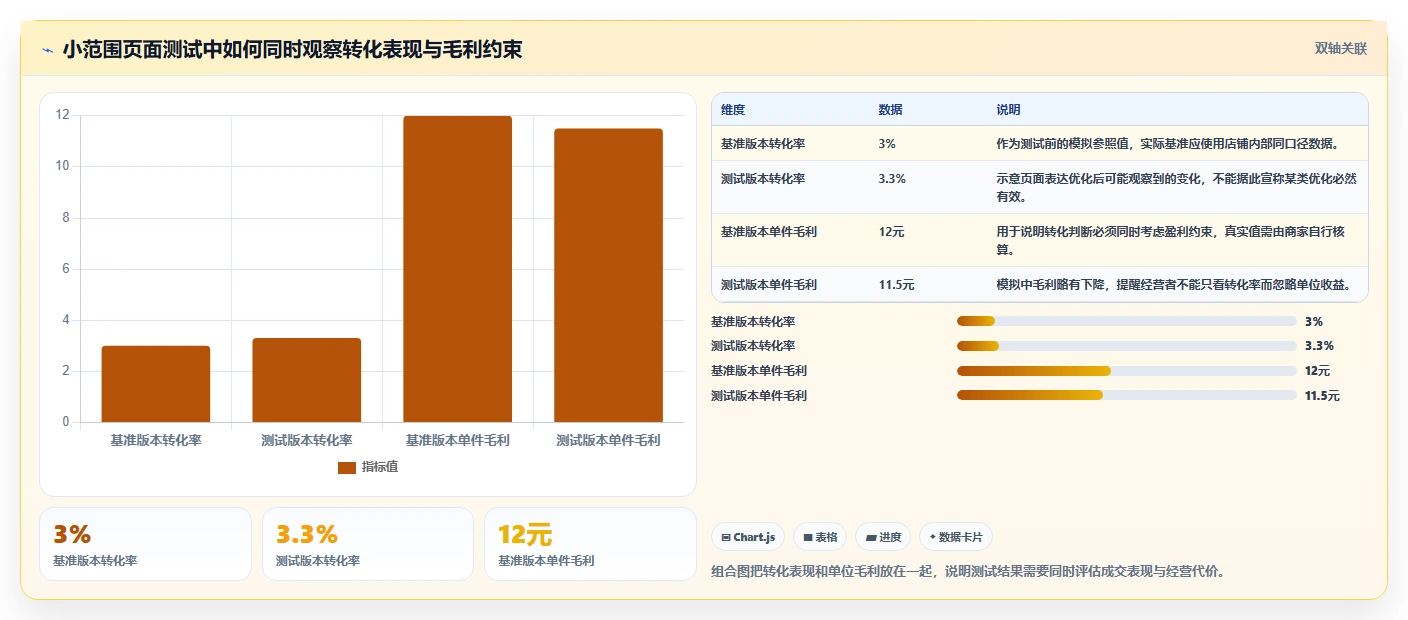Click the 测试版本转化率 progress bar

click(x=1127, y=346)
